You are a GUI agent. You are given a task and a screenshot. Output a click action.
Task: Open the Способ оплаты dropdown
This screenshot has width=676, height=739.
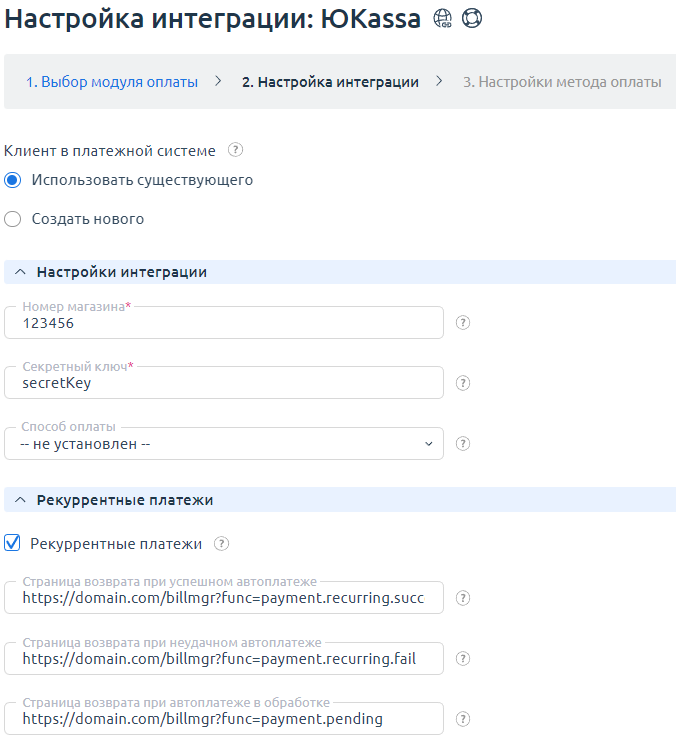tap(224, 443)
